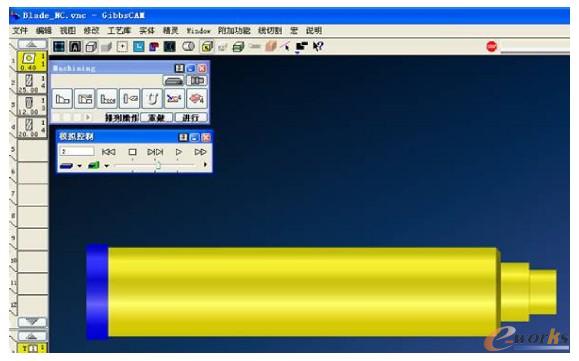579x361 pixels.
Task: Expand dropdown arrow beside blue stock icon
Action: pos(80,166)
